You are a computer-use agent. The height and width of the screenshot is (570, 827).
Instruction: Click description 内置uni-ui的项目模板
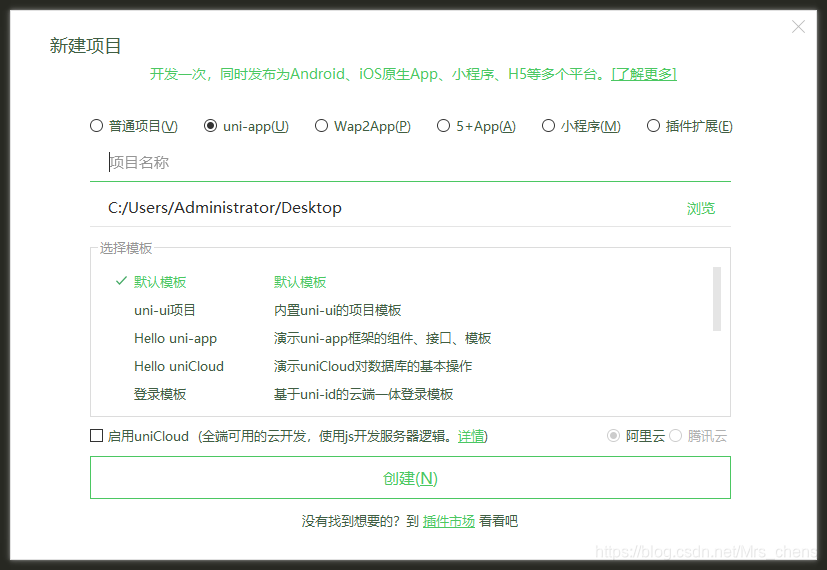pos(338,310)
